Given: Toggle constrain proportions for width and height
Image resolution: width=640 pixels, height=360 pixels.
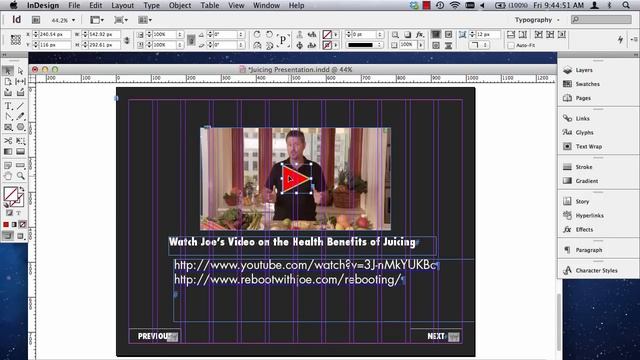Looking at the screenshot, I should (127, 40).
